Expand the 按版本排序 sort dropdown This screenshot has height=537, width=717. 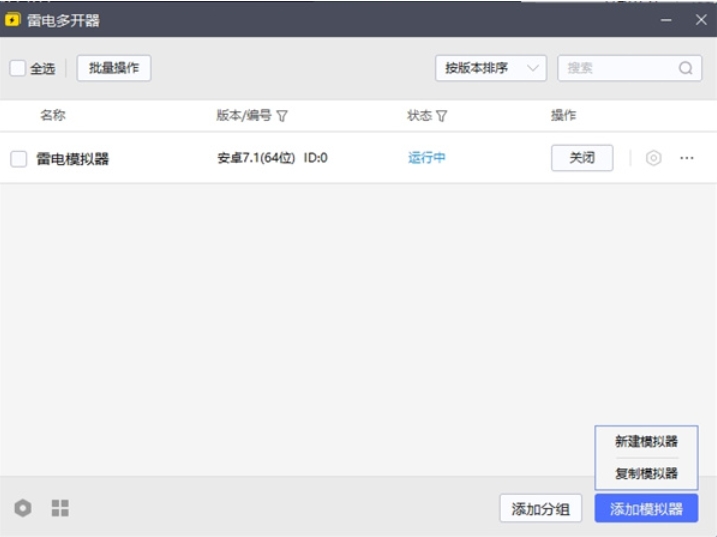[490, 68]
